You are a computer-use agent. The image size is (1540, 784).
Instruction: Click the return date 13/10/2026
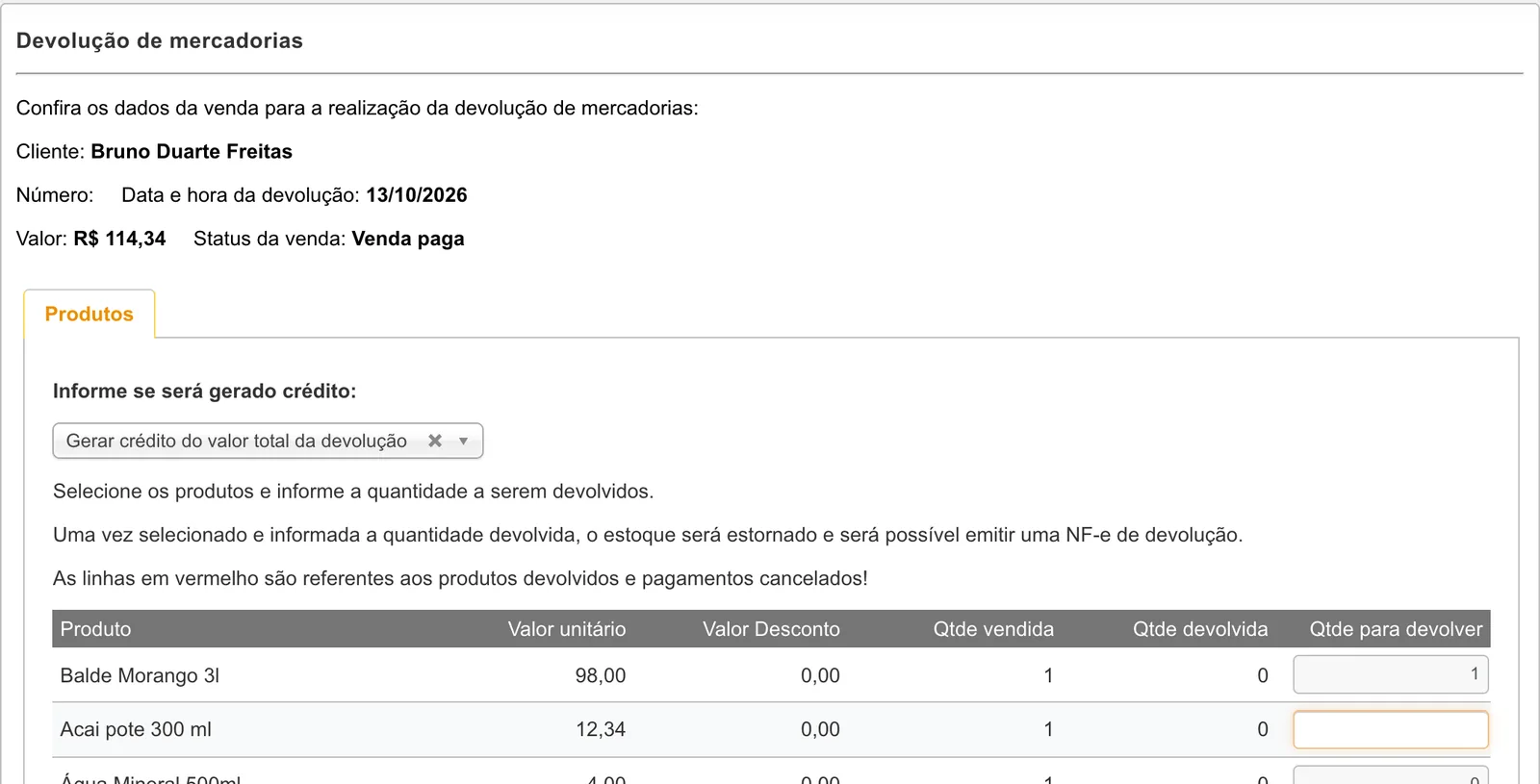point(417,194)
